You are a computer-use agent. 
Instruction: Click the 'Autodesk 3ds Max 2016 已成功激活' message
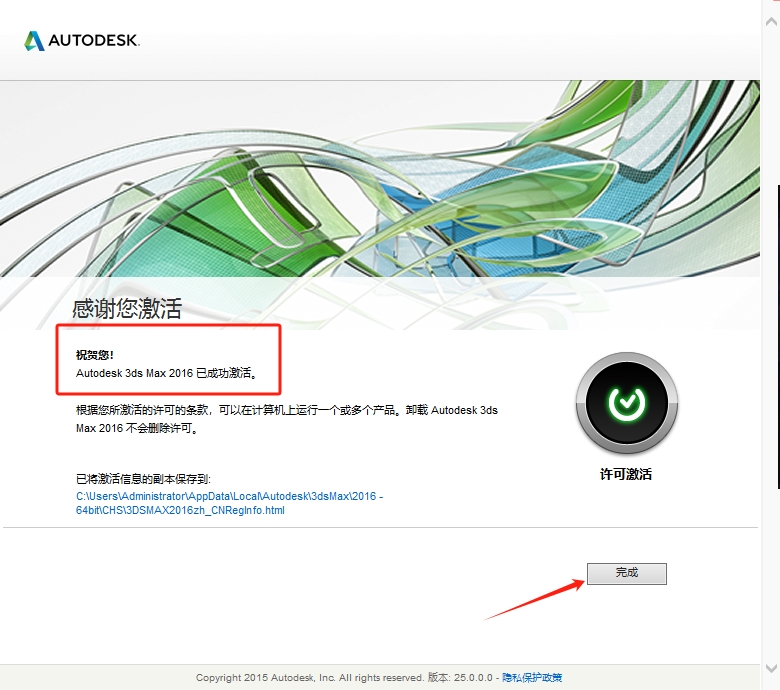pos(167,373)
